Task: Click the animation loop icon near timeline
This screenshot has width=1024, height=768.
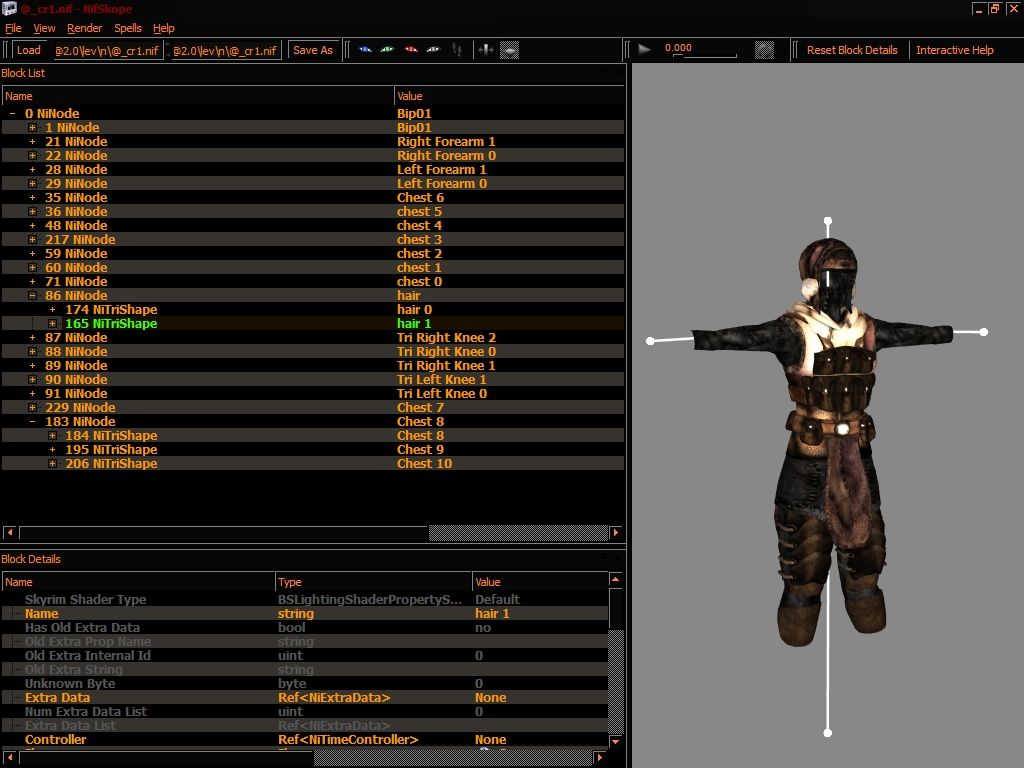Action: coord(764,50)
